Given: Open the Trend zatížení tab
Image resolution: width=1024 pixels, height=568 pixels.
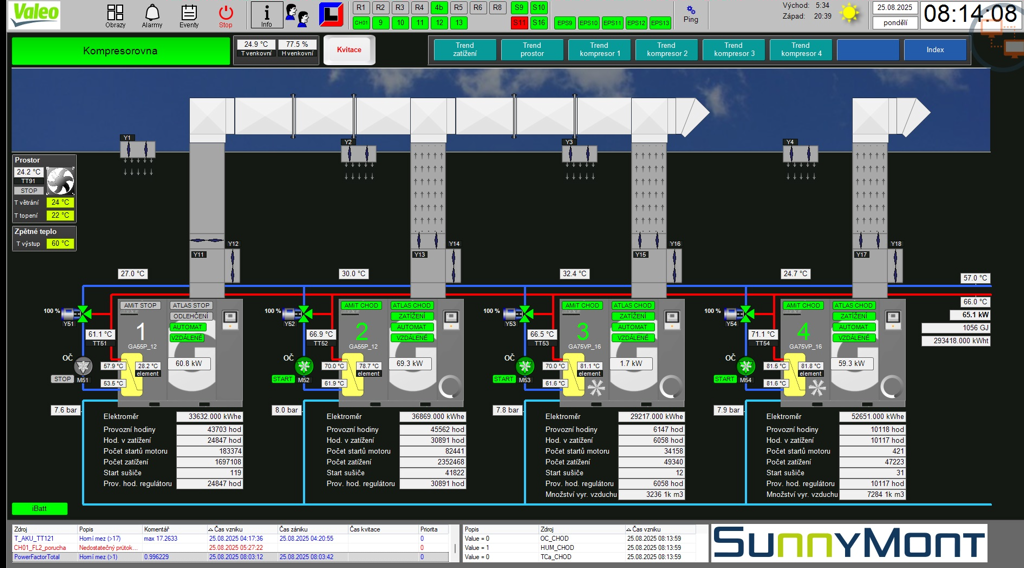Looking at the screenshot, I should pos(464,49).
